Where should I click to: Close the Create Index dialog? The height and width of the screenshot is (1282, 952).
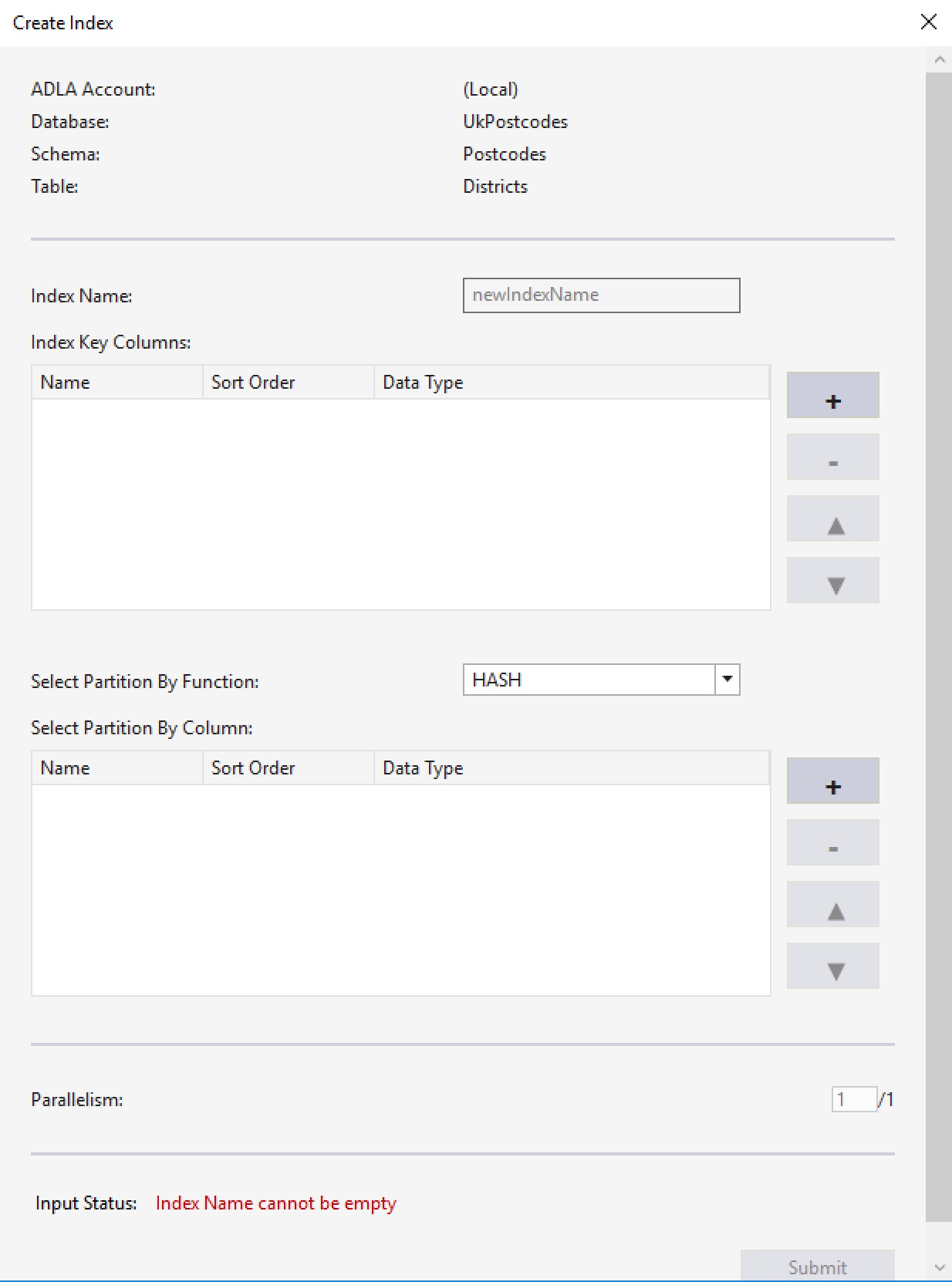click(x=929, y=22)
